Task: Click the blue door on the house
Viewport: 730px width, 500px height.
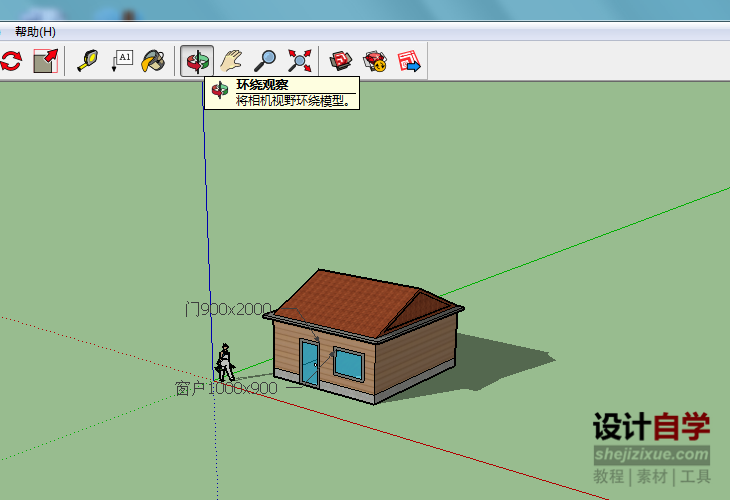Action: click(310, 363)
